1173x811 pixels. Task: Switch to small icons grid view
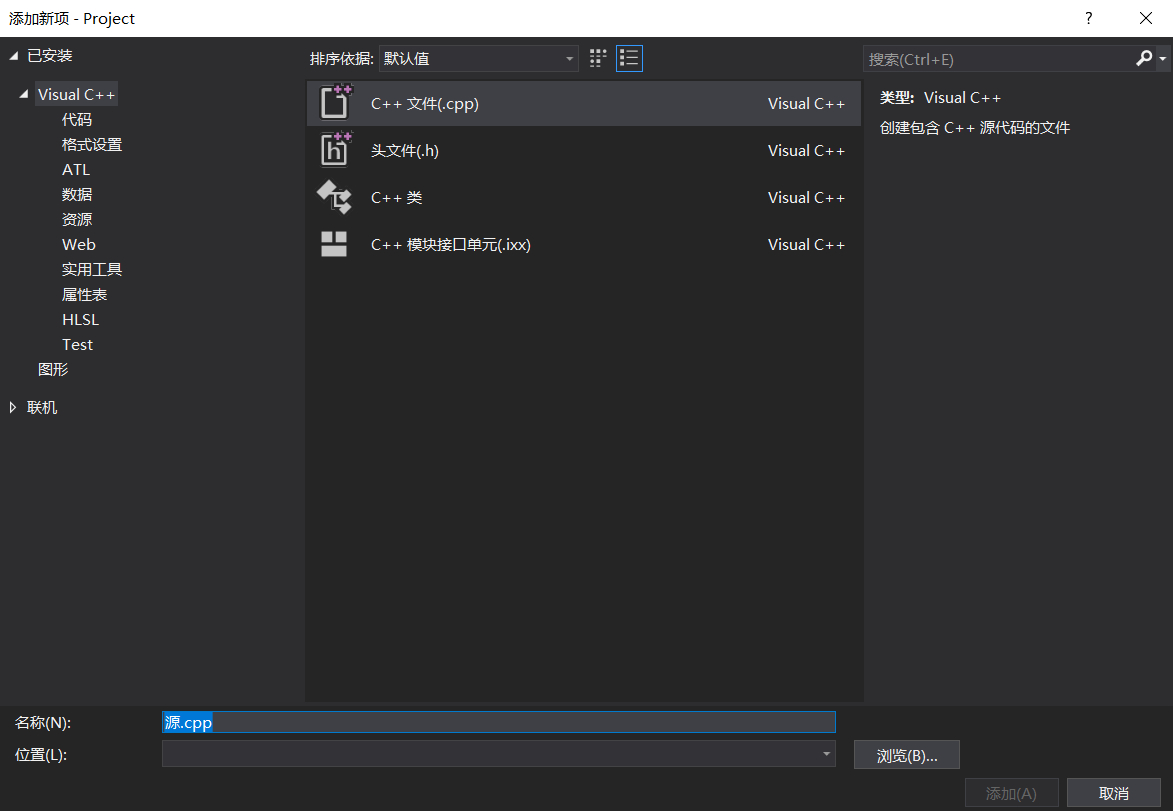(x=598, y=58)
